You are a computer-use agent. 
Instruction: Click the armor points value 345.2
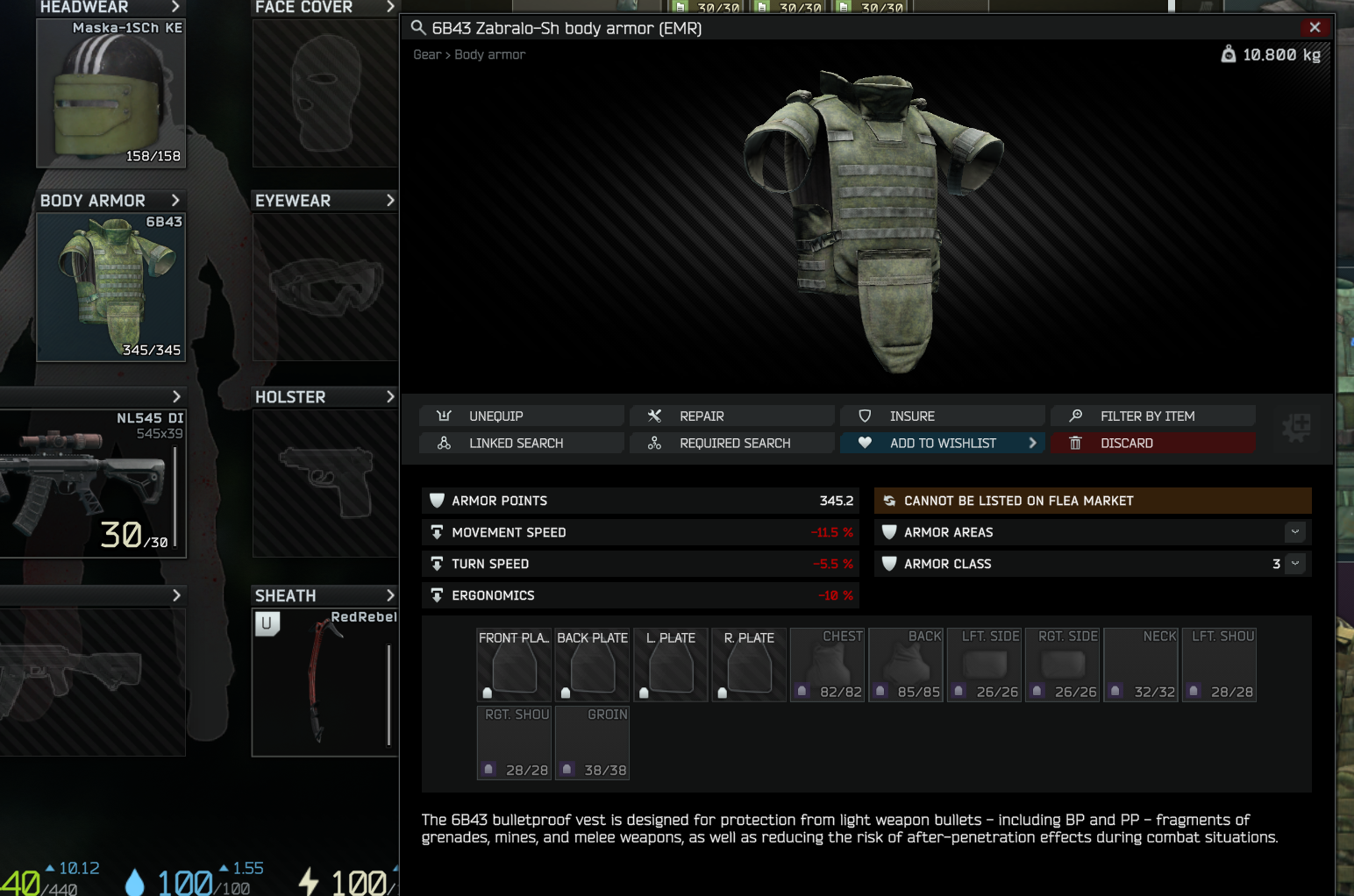pos(837,501)
